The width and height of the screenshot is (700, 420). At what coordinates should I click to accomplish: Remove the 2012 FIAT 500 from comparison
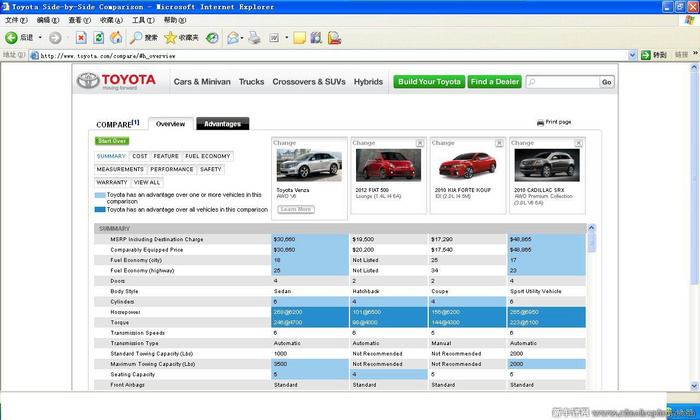[420, 143]
